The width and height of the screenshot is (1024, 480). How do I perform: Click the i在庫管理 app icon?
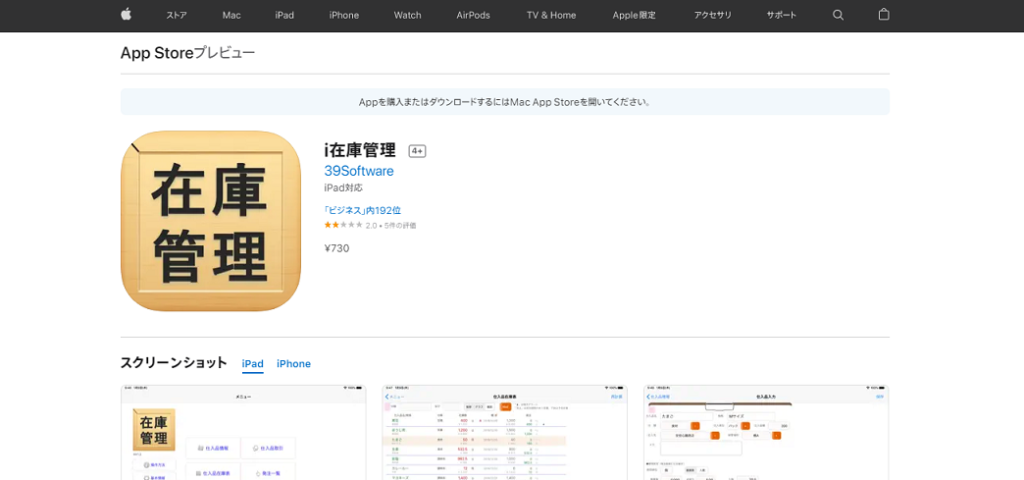coord(211,221)
